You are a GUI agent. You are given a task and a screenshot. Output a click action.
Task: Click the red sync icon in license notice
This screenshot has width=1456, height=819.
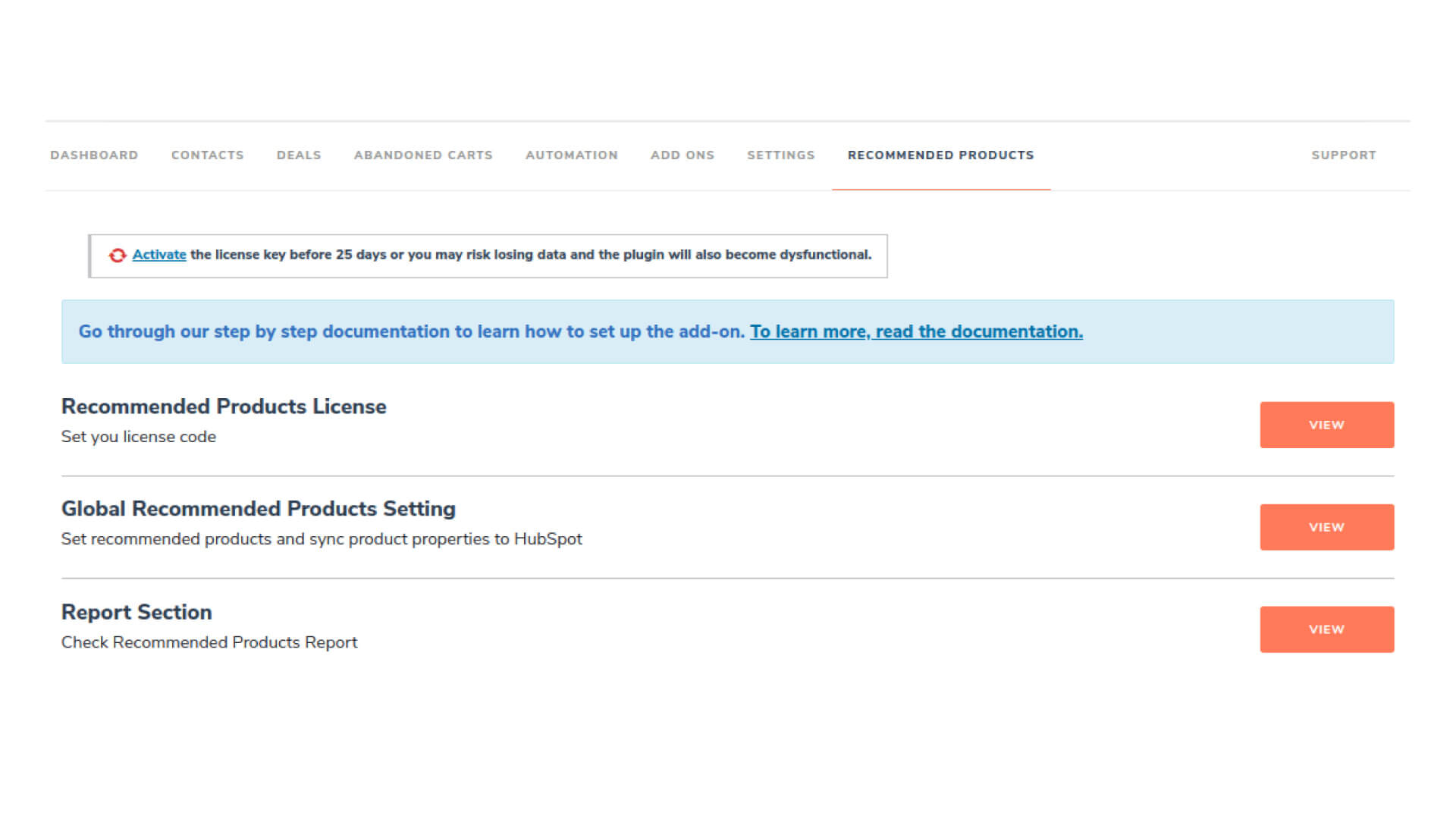tap(117, 256)
